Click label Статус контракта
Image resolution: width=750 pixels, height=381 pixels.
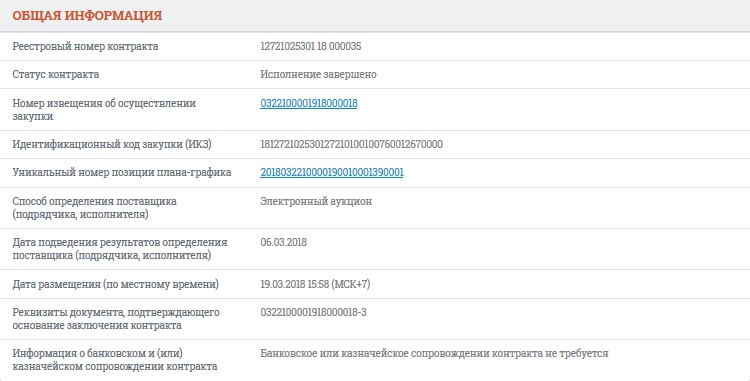[x=55, y=75]
